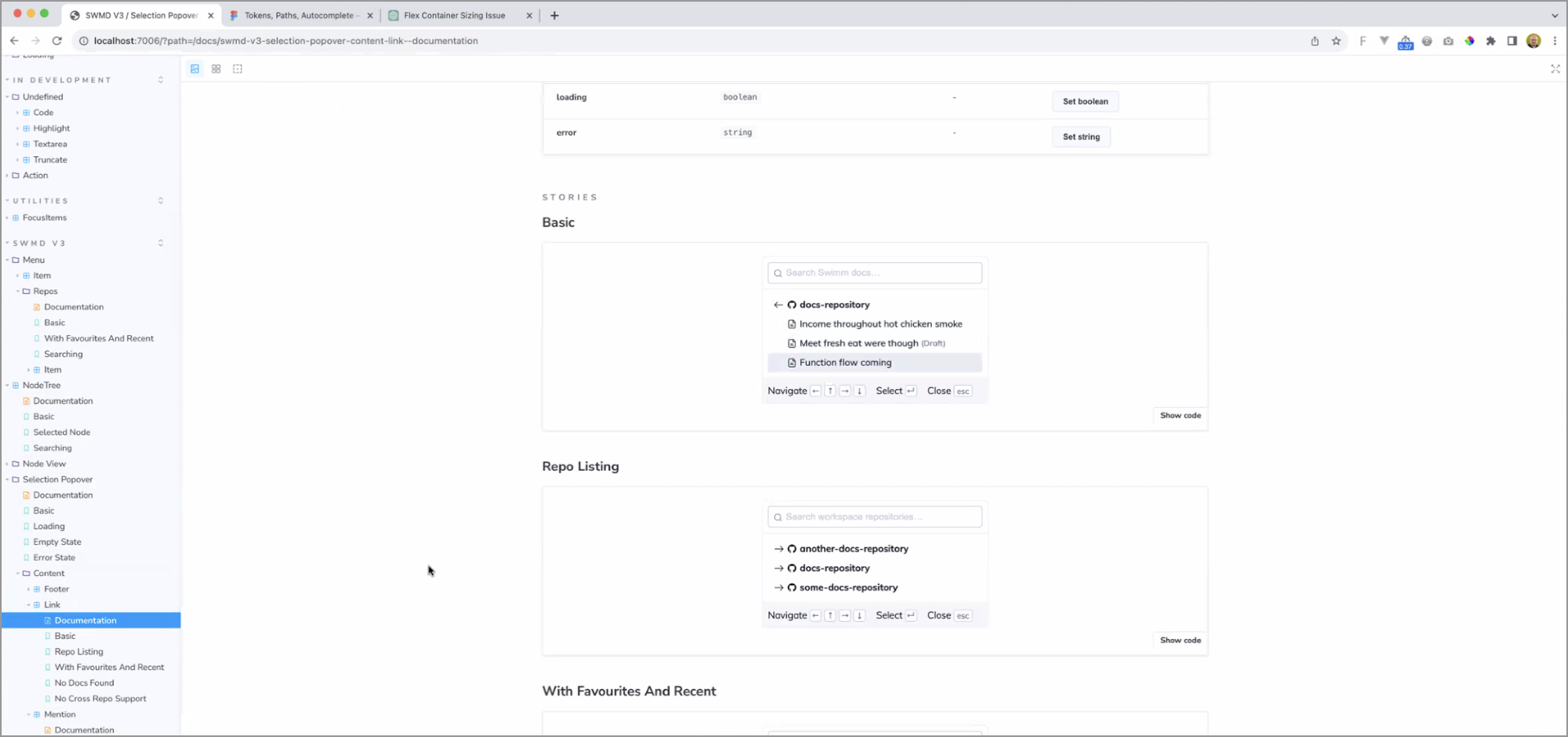1568x737 pixels.
Task: Bookmark this page with the star icon
Action: pos(1336,41)
